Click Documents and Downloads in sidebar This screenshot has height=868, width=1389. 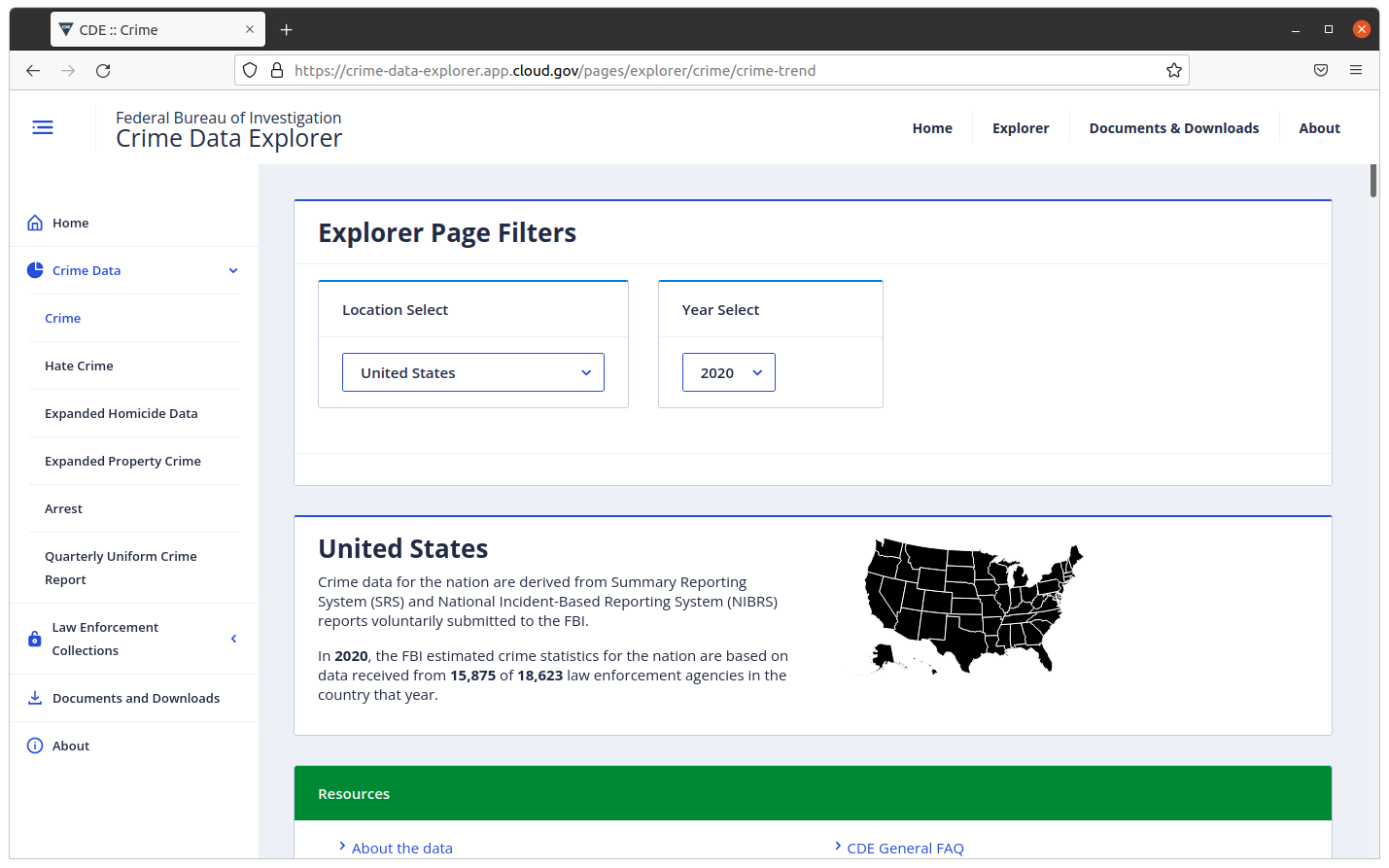click(x=136, y=698)
